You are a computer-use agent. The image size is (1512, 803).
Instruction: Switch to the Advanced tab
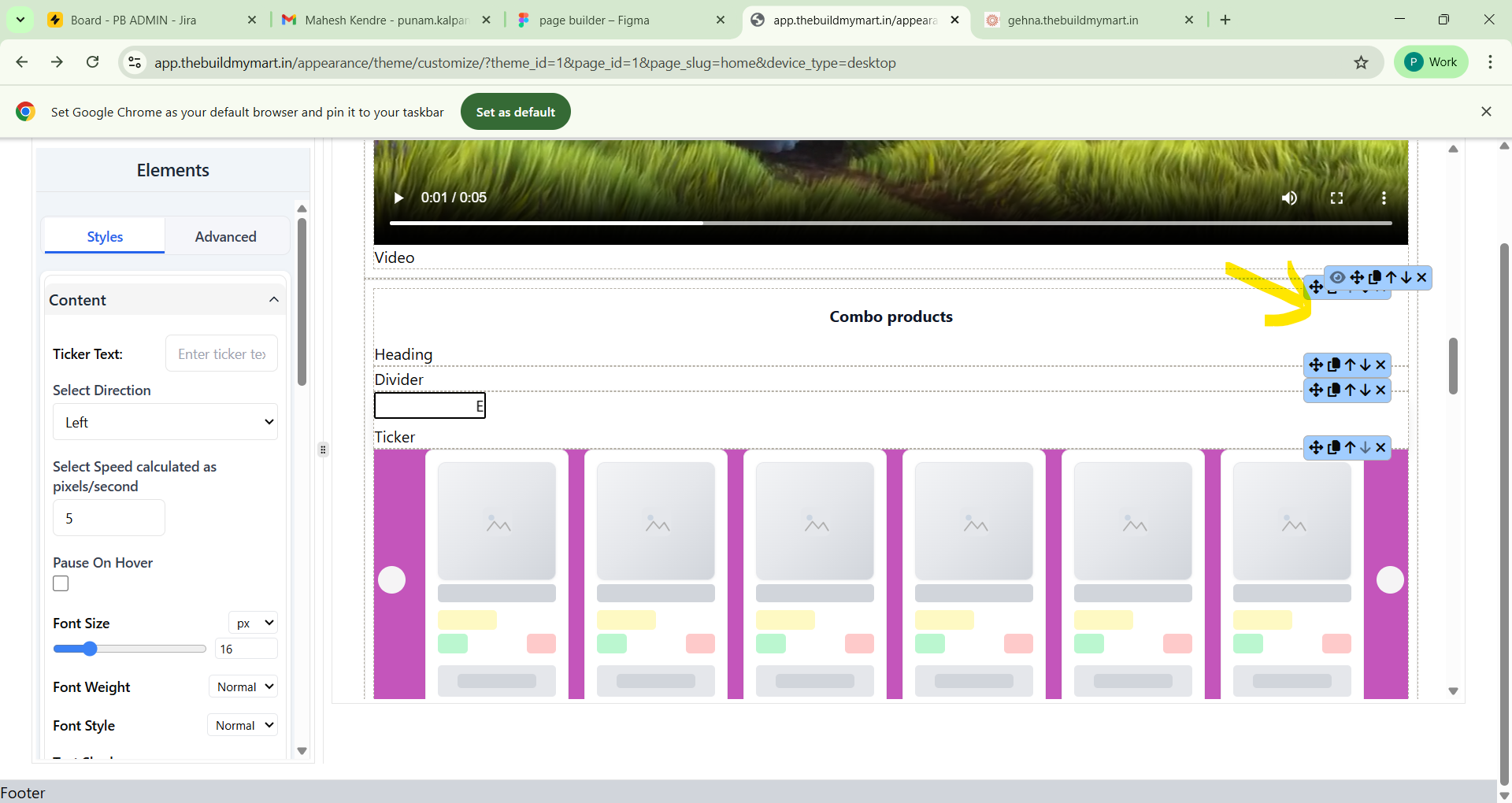[226, 236]
